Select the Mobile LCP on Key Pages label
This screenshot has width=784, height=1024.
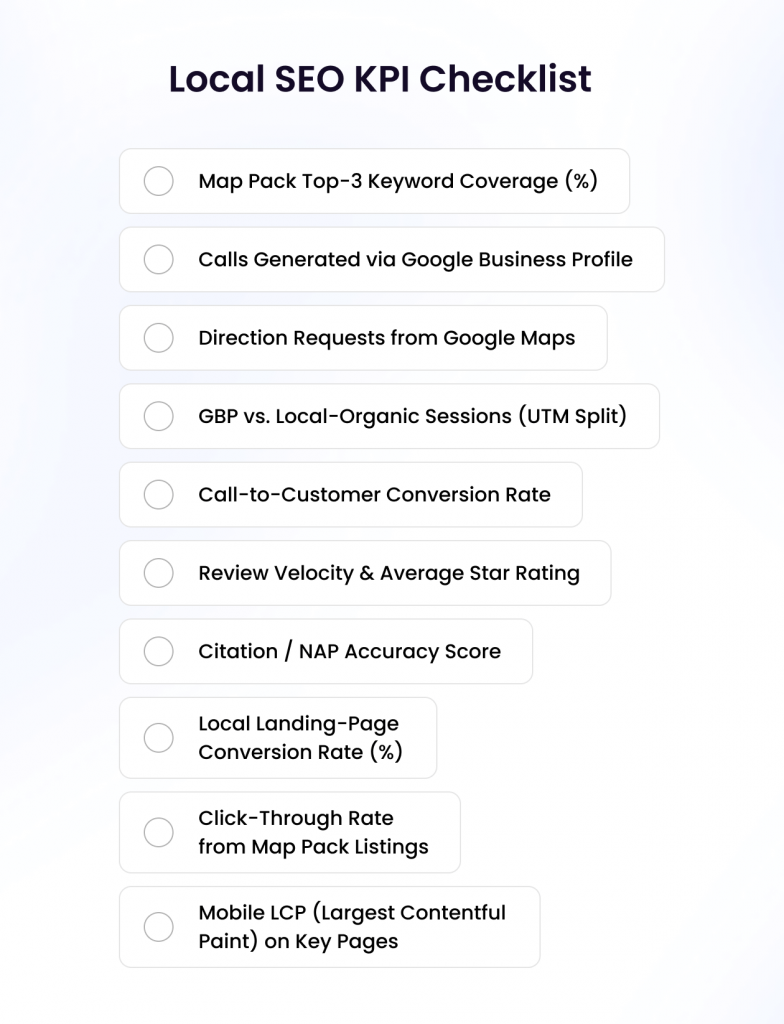[352, 927]
